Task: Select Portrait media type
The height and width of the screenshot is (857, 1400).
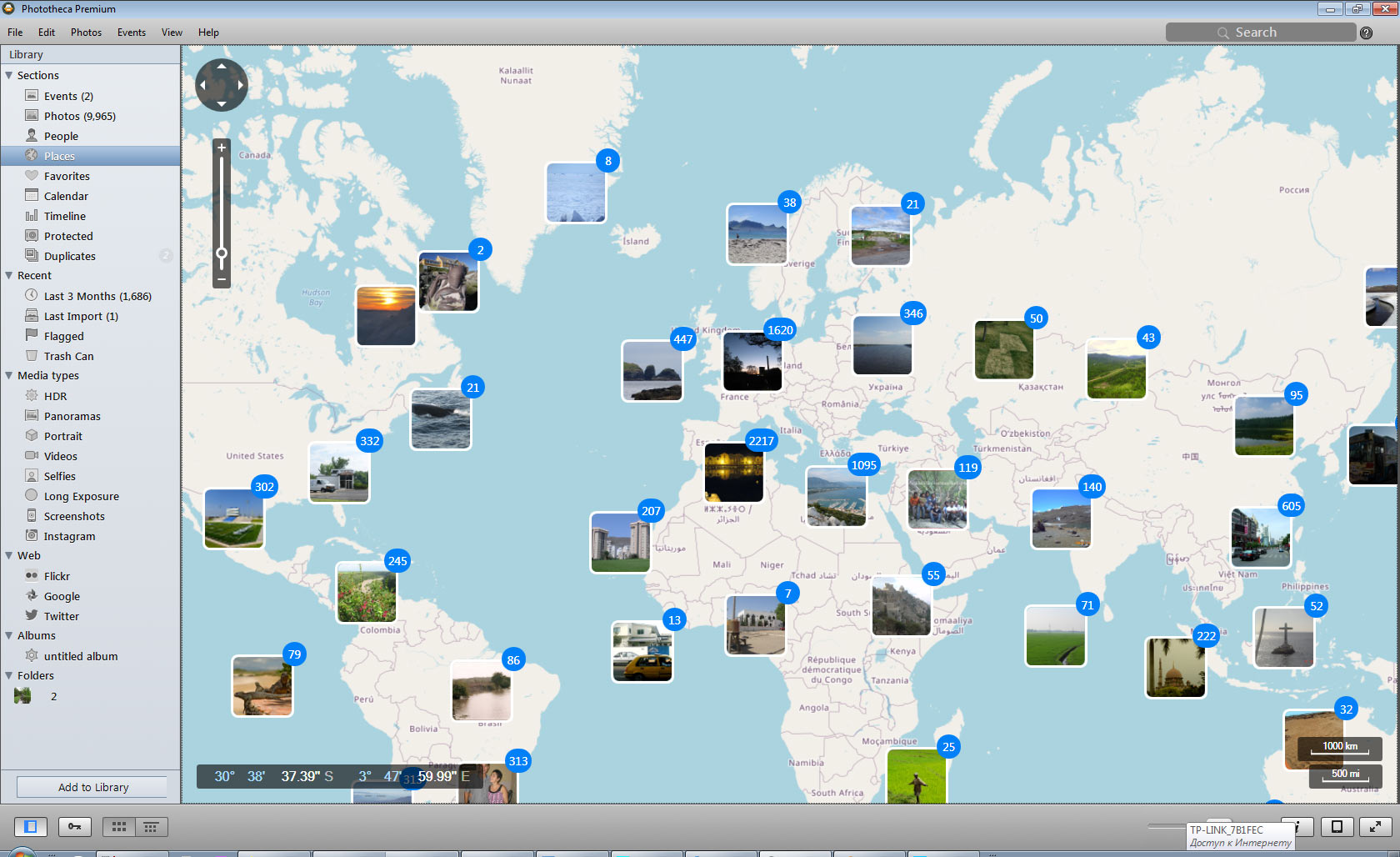Action: pos(90,436)
